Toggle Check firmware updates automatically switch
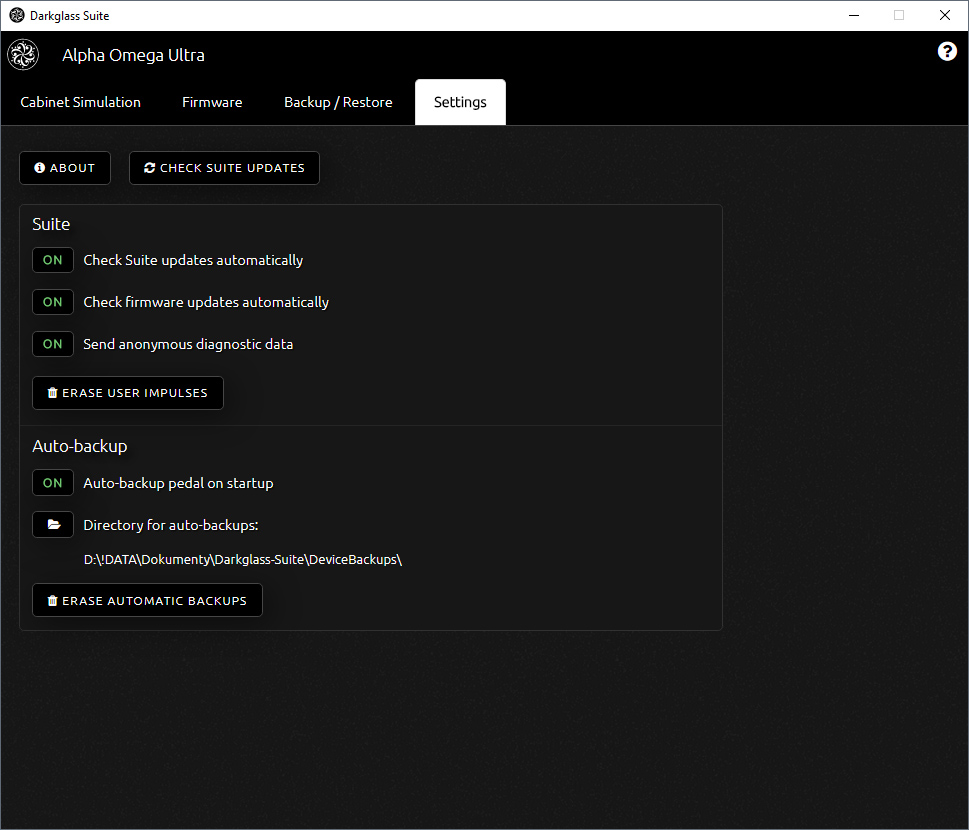969x830 pixels. point(53,302)
